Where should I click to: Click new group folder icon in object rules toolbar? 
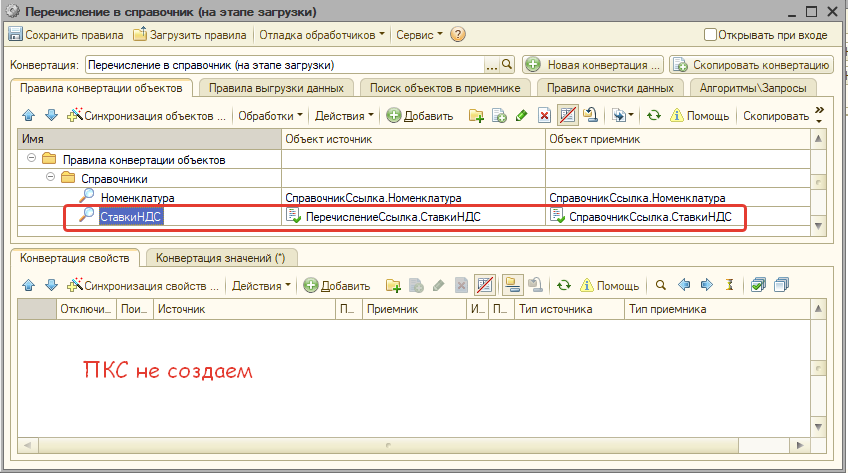(x=476, y=116)
